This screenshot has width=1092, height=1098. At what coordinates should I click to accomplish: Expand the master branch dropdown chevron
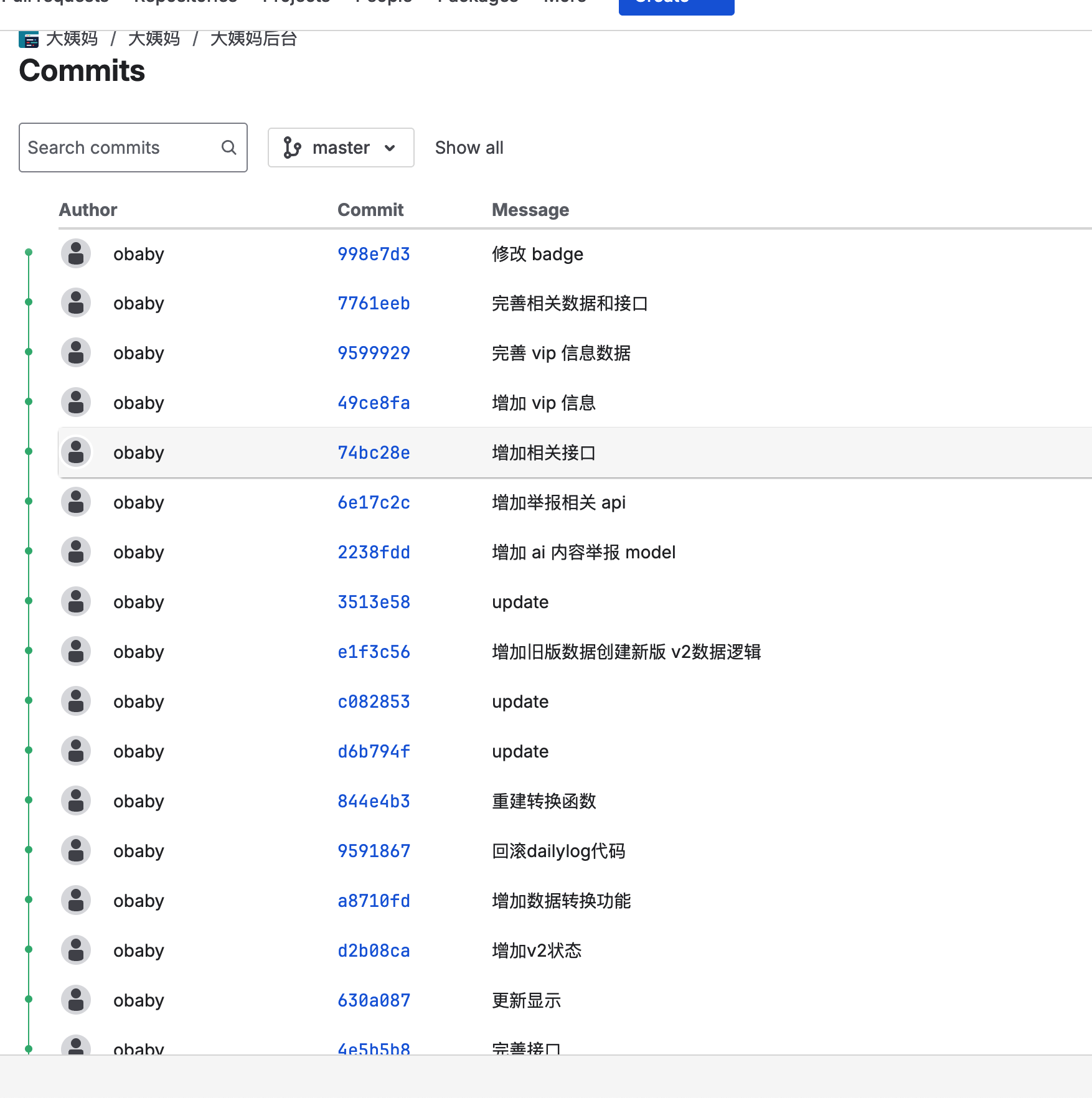tap(390, 148)
